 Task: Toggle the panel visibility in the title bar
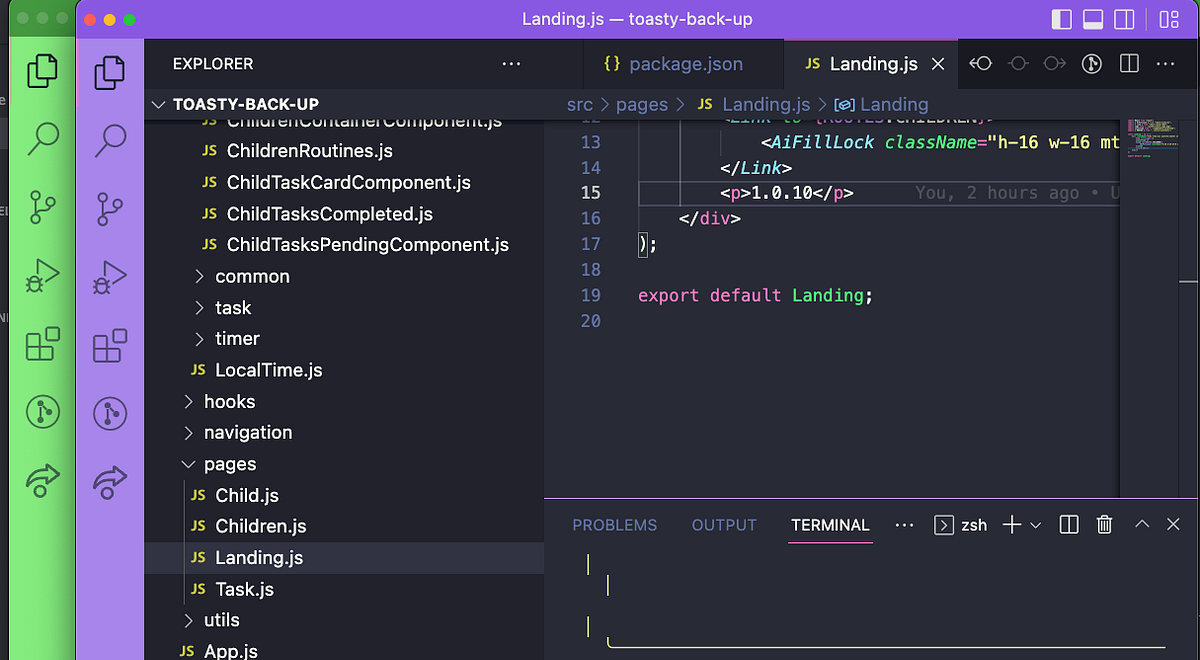1092,18
